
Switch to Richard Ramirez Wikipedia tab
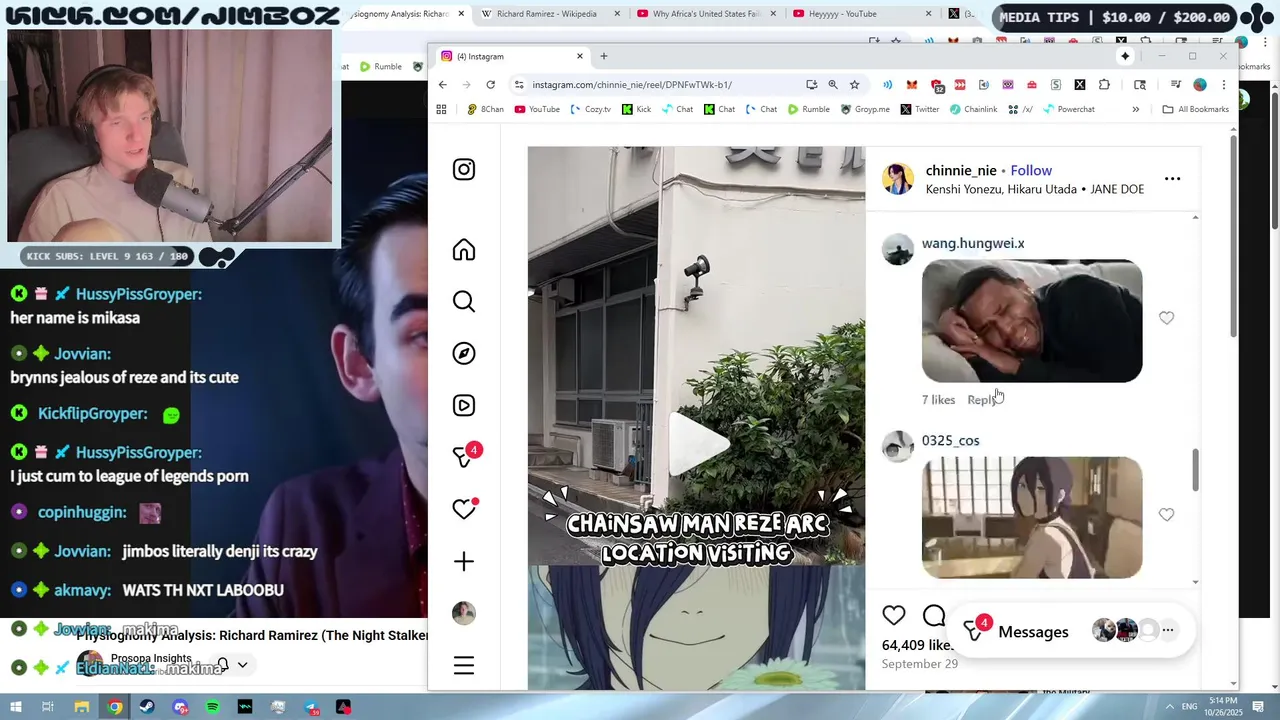click(546, 14)
